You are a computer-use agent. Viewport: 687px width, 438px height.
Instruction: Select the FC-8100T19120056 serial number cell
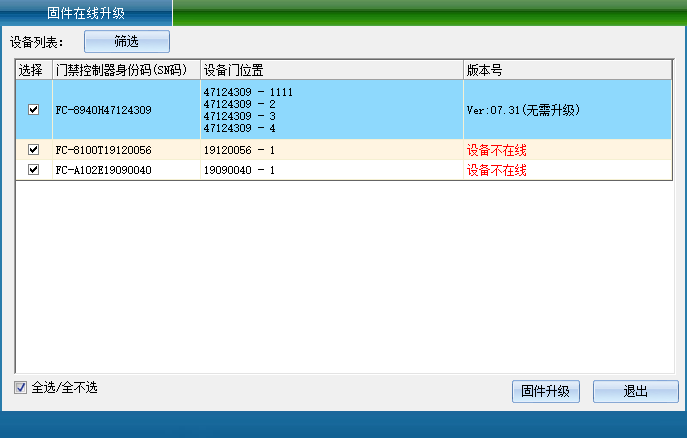pos(104,150)
